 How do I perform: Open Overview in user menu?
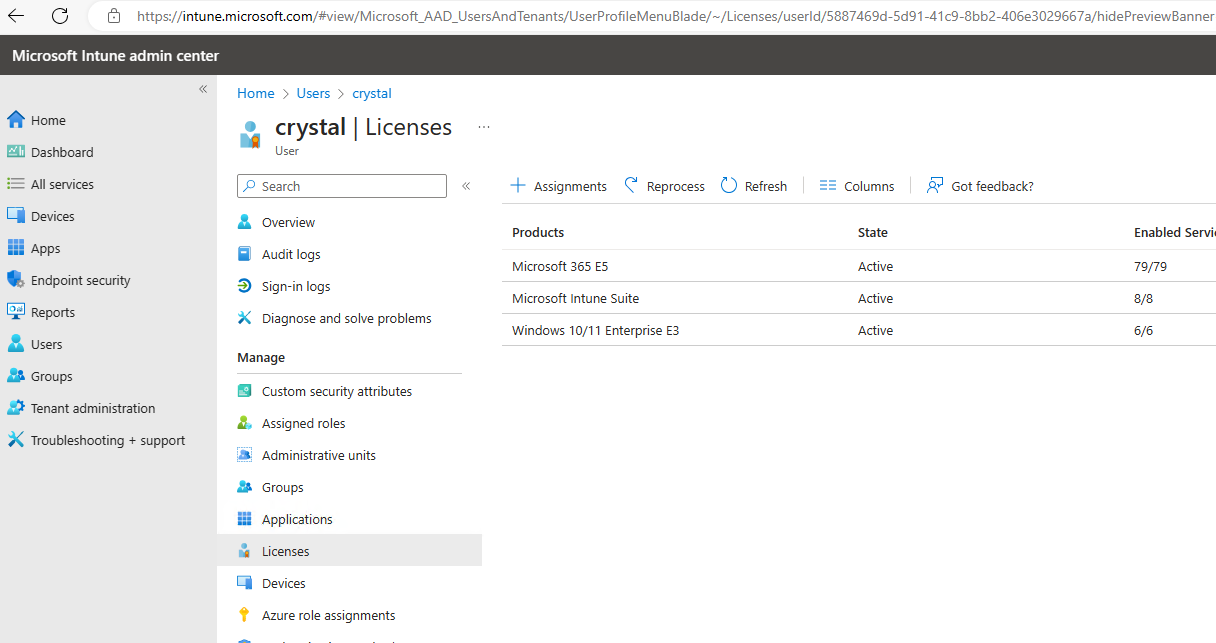[288, 222]
